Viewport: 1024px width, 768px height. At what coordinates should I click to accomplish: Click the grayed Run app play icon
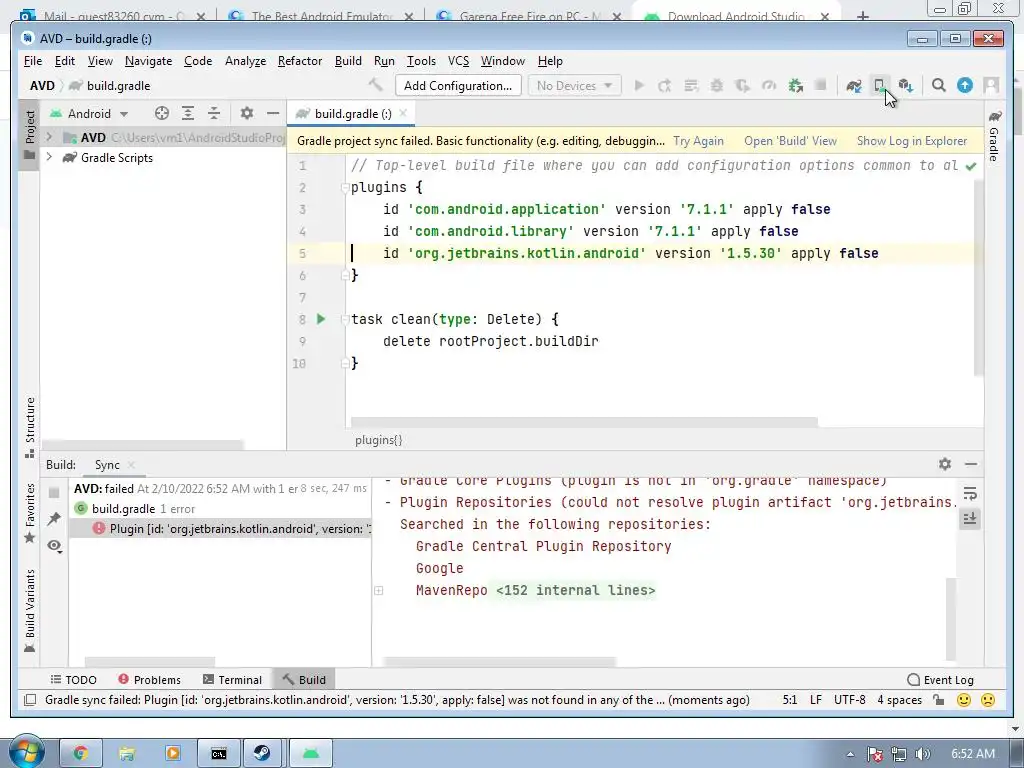[x=639, y=86]
